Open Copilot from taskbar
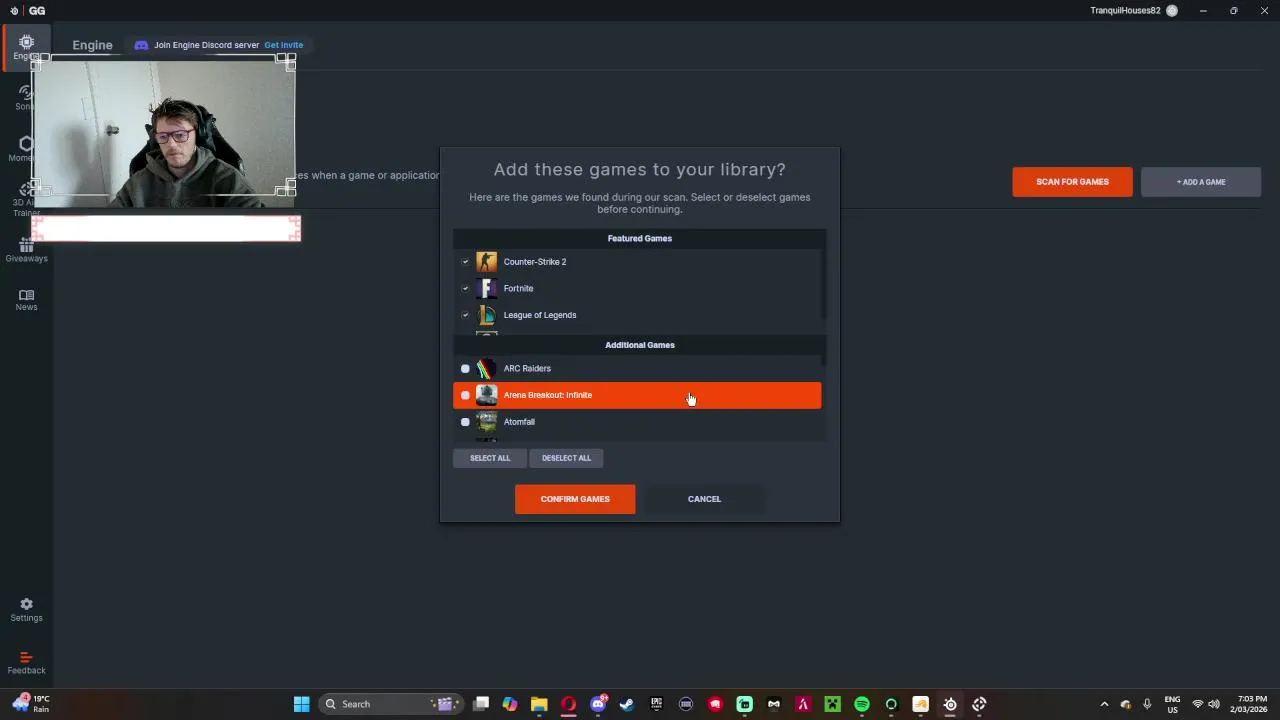Viewport: 1280px width, 720px height. click(x=510, y=704)
